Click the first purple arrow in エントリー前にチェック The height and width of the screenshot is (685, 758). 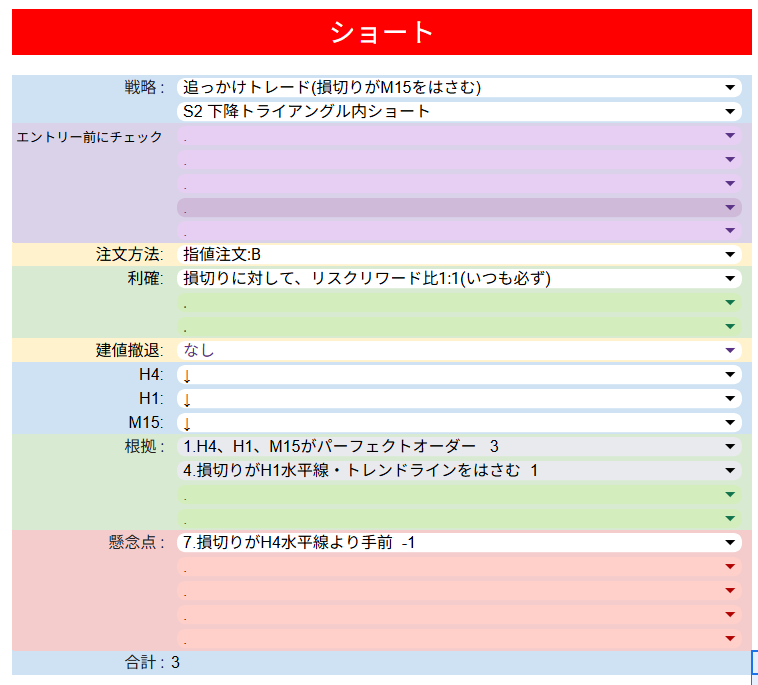[x=729, y=136]
